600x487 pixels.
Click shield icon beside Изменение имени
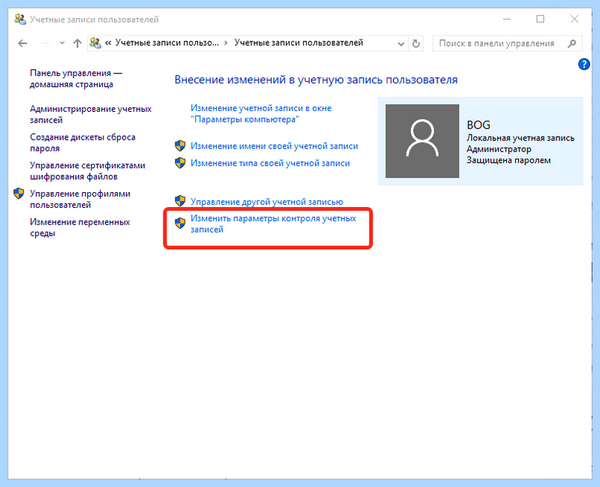point(180,146)
